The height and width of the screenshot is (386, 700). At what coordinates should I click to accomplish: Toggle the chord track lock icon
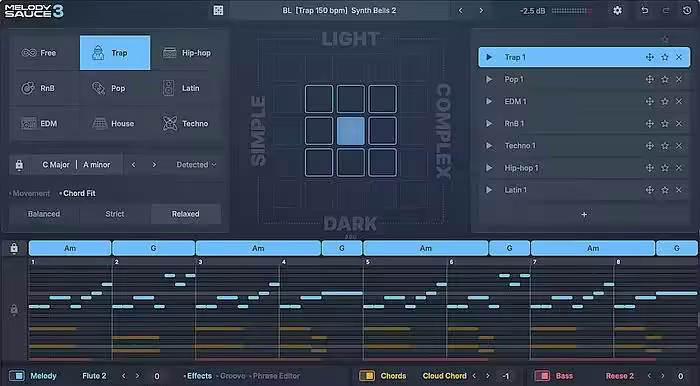click(x=14, y=248)
